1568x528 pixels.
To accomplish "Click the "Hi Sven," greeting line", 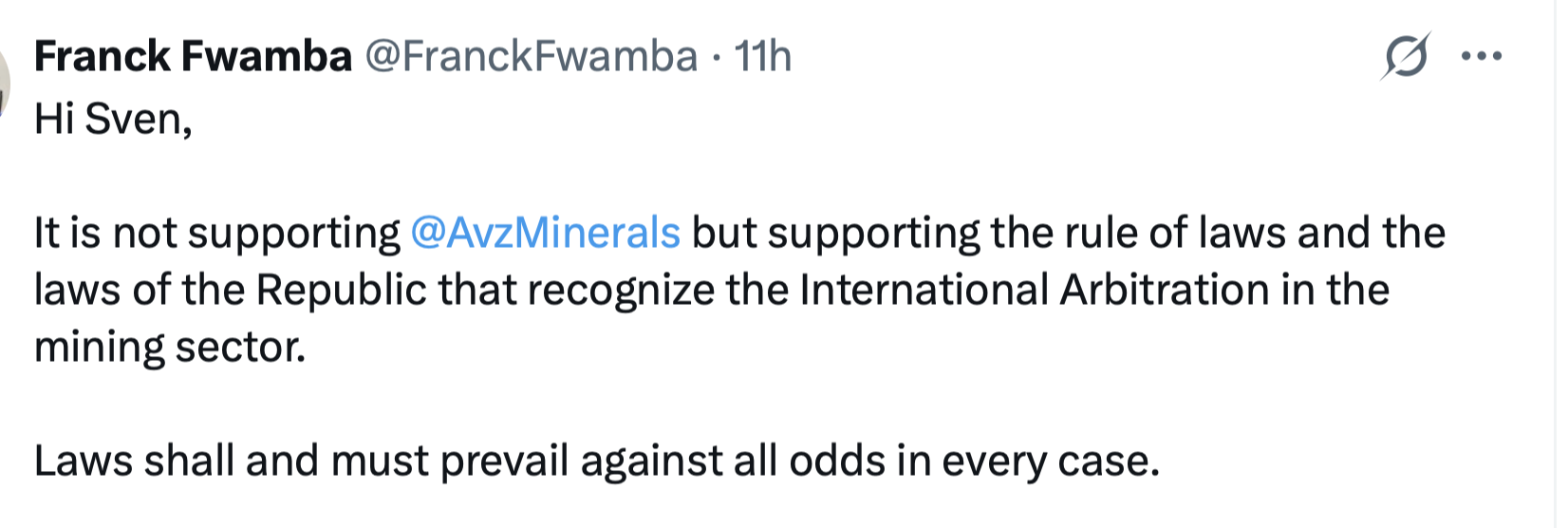I will (x=113, y=121).
